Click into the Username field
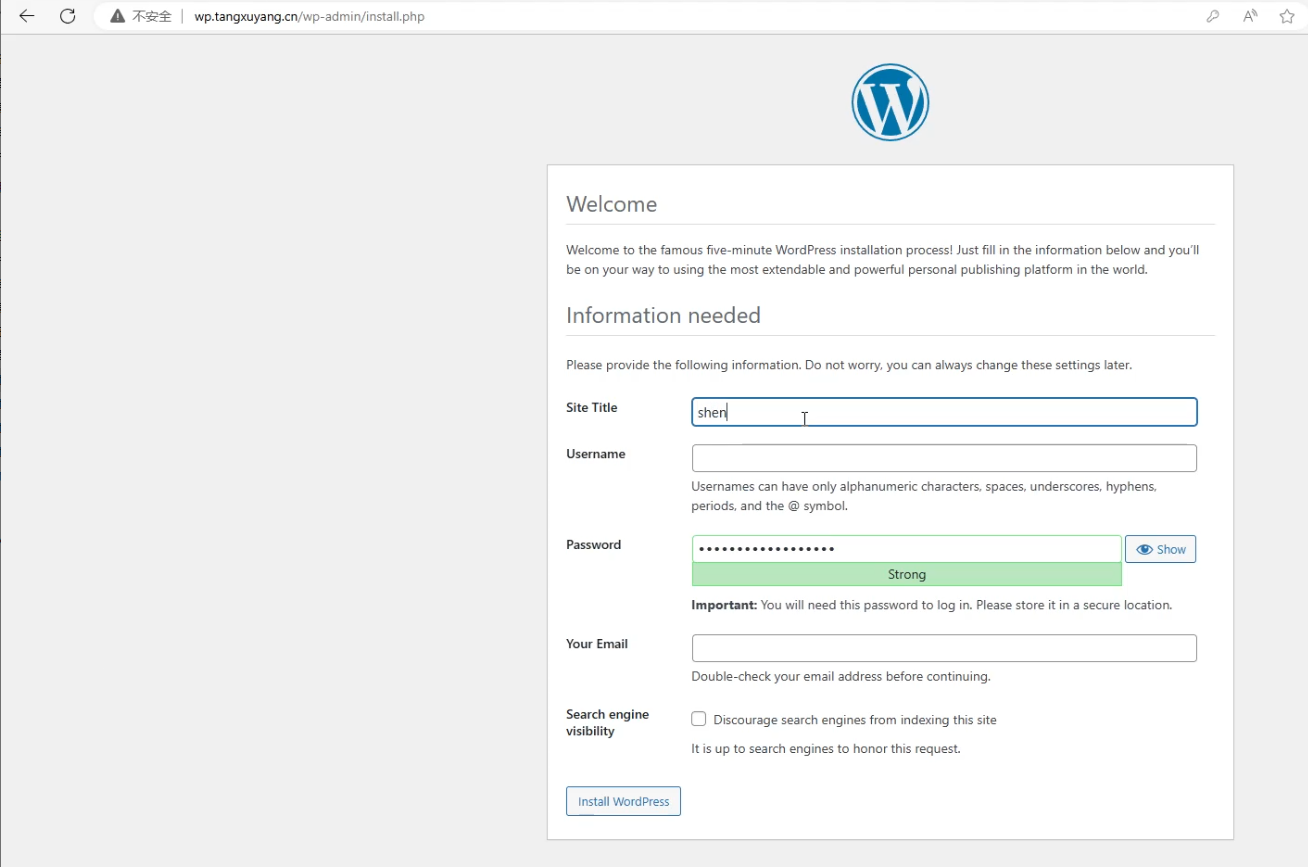 pos(944,458)
